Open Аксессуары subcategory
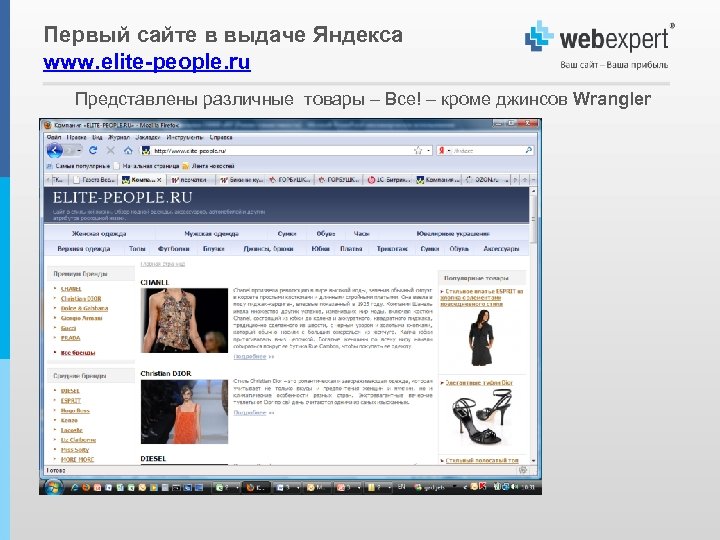Viewport: 720px width, 540px height. pyautogui.click(x=501, y=248)
